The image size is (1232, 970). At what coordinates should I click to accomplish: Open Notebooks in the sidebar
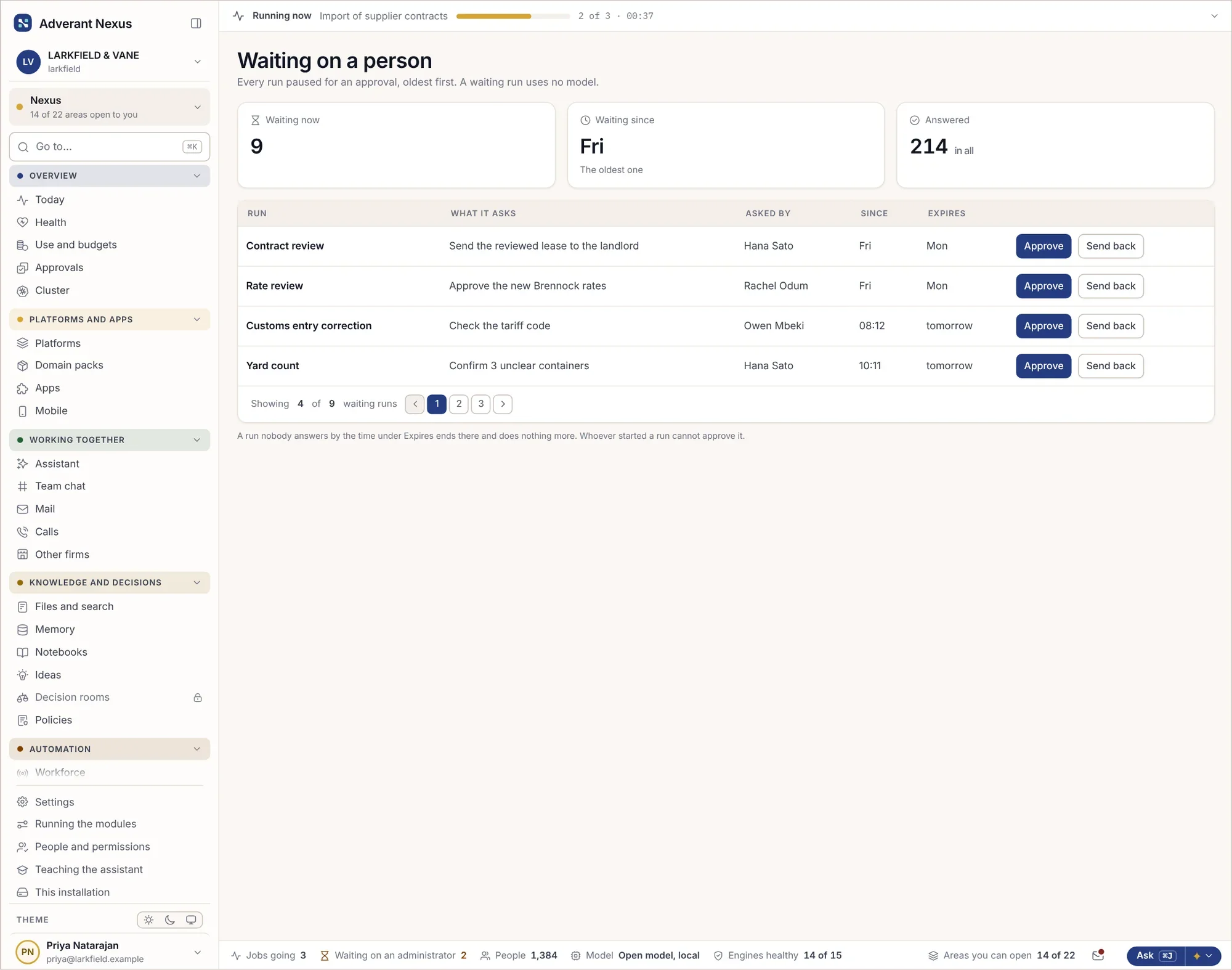109,652
